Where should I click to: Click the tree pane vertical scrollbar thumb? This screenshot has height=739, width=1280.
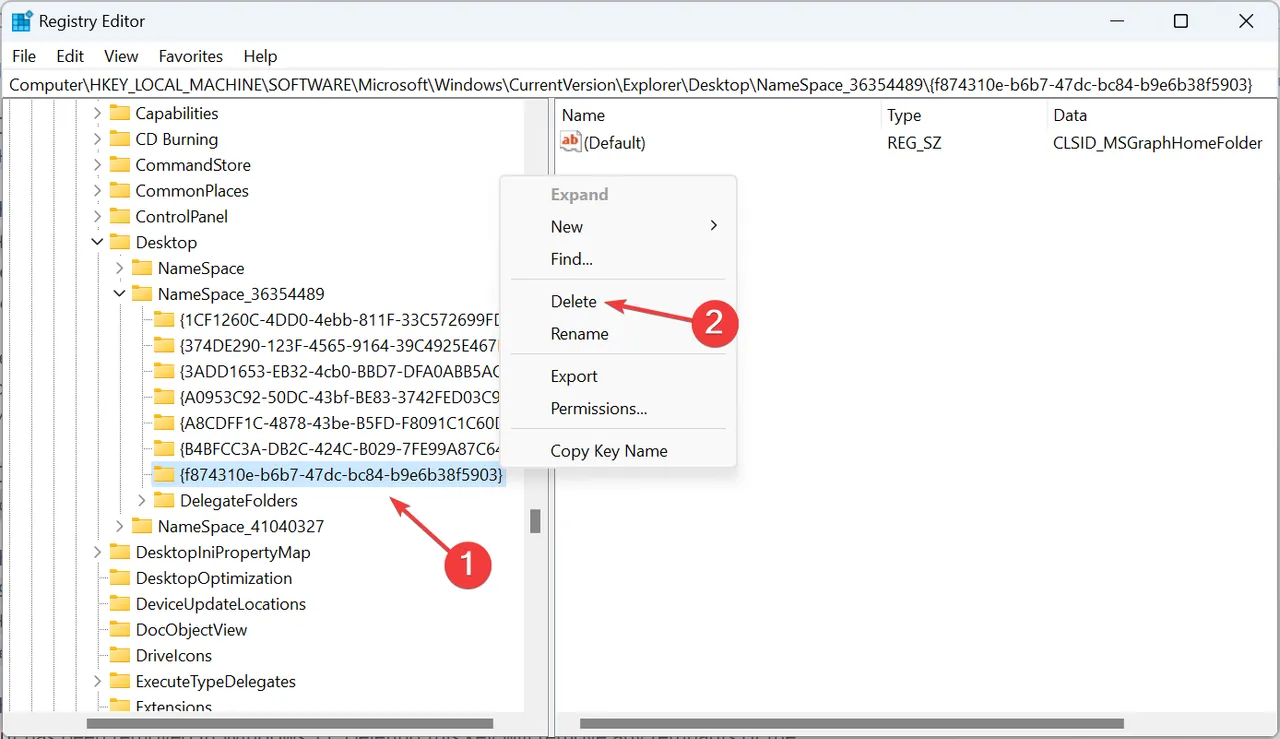click(x=535, y=521)
